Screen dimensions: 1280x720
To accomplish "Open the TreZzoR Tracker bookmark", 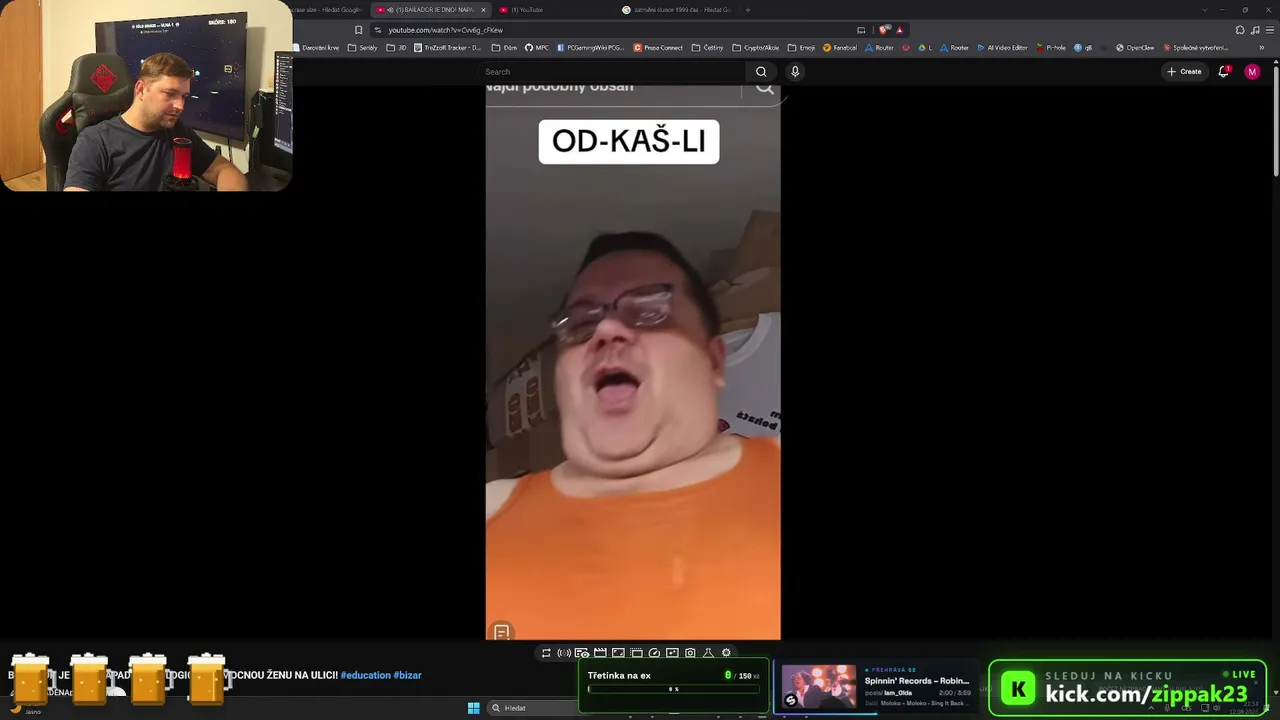I will (x=446, y=47).
